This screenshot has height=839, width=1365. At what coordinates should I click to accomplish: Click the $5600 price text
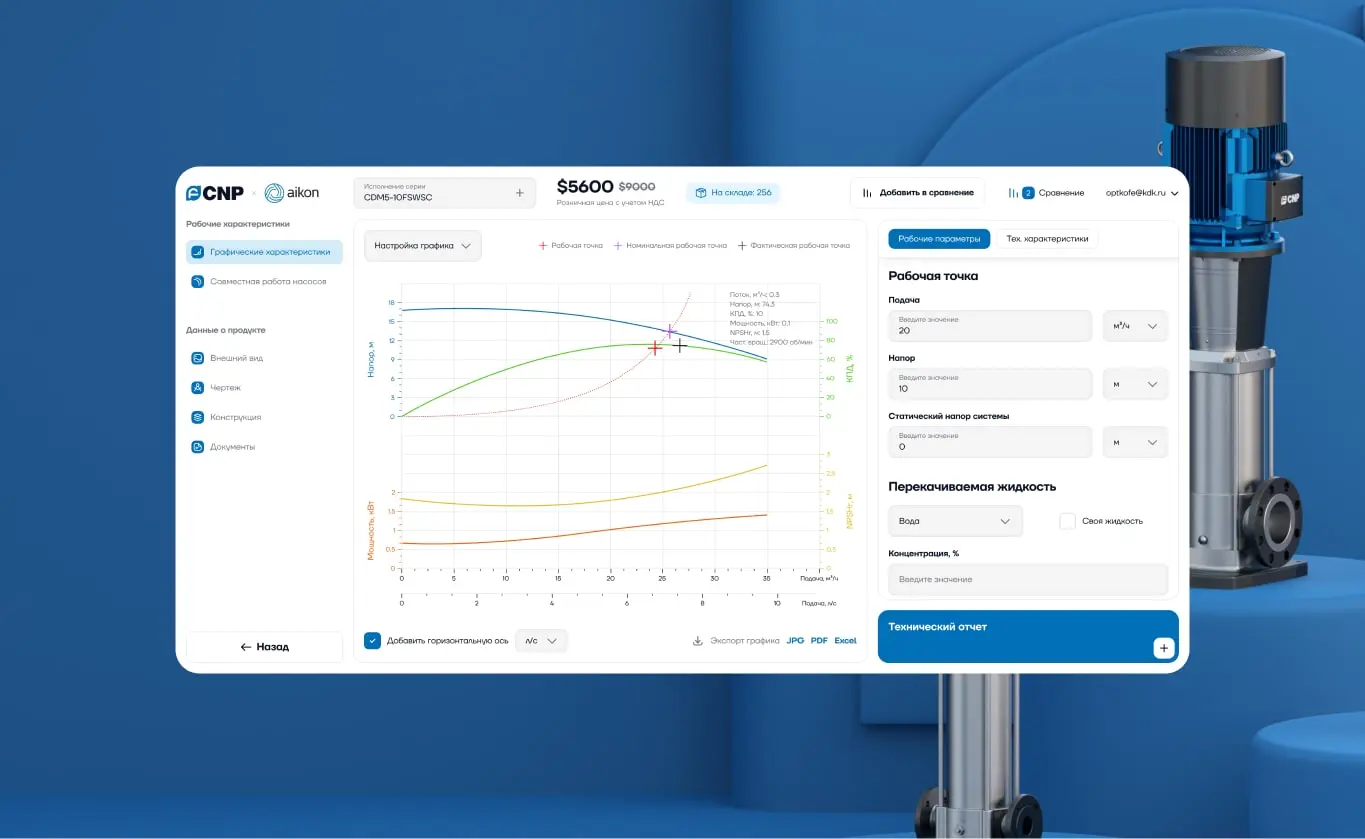585,187
